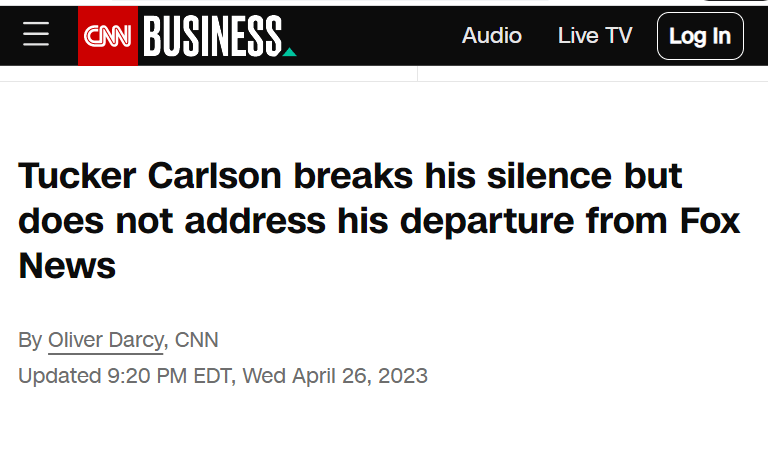
Task: Click the green triangle beside BUSINESS
Action: pos(289,51)
